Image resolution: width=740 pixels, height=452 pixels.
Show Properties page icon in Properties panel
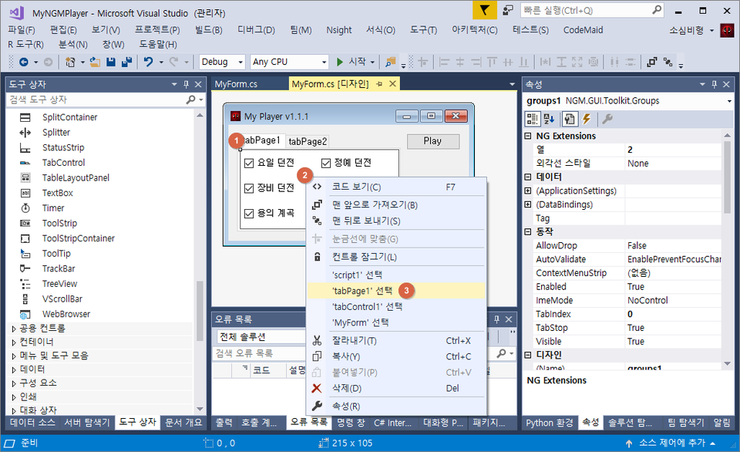[x=570, y=119]
